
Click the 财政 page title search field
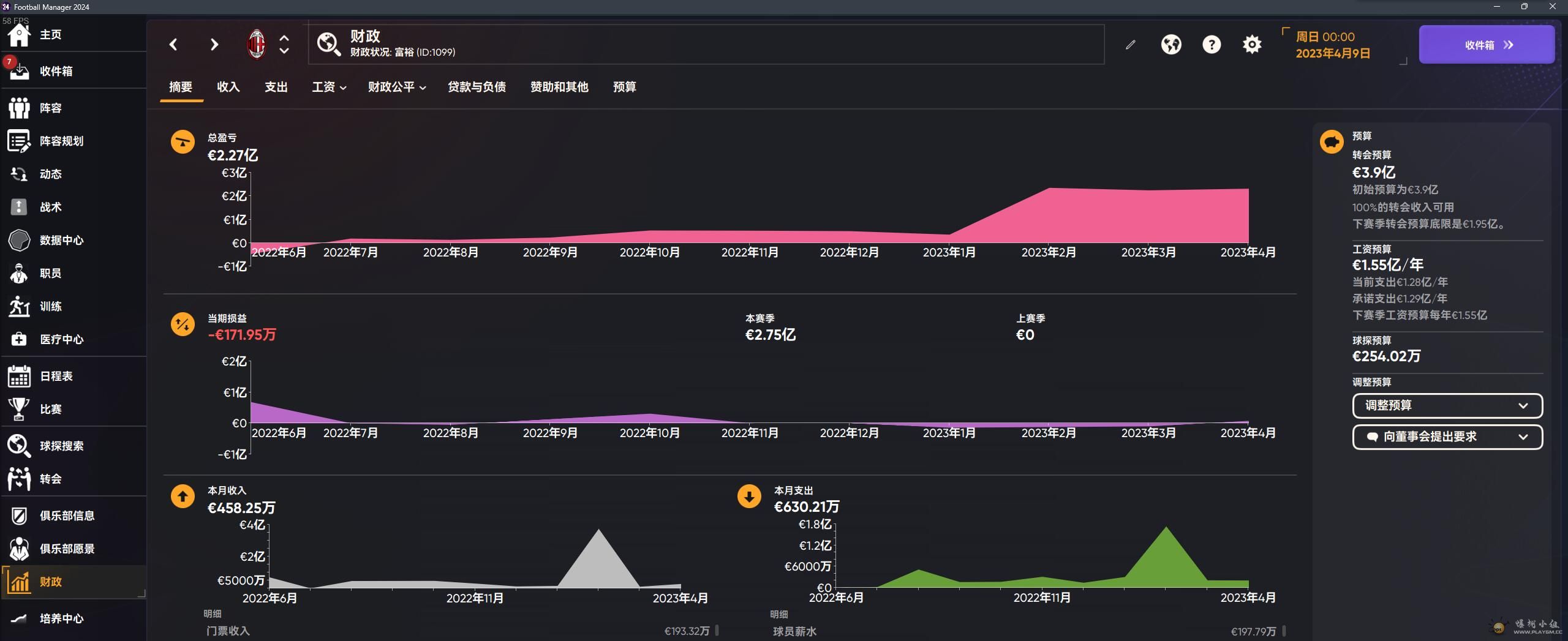706,44
